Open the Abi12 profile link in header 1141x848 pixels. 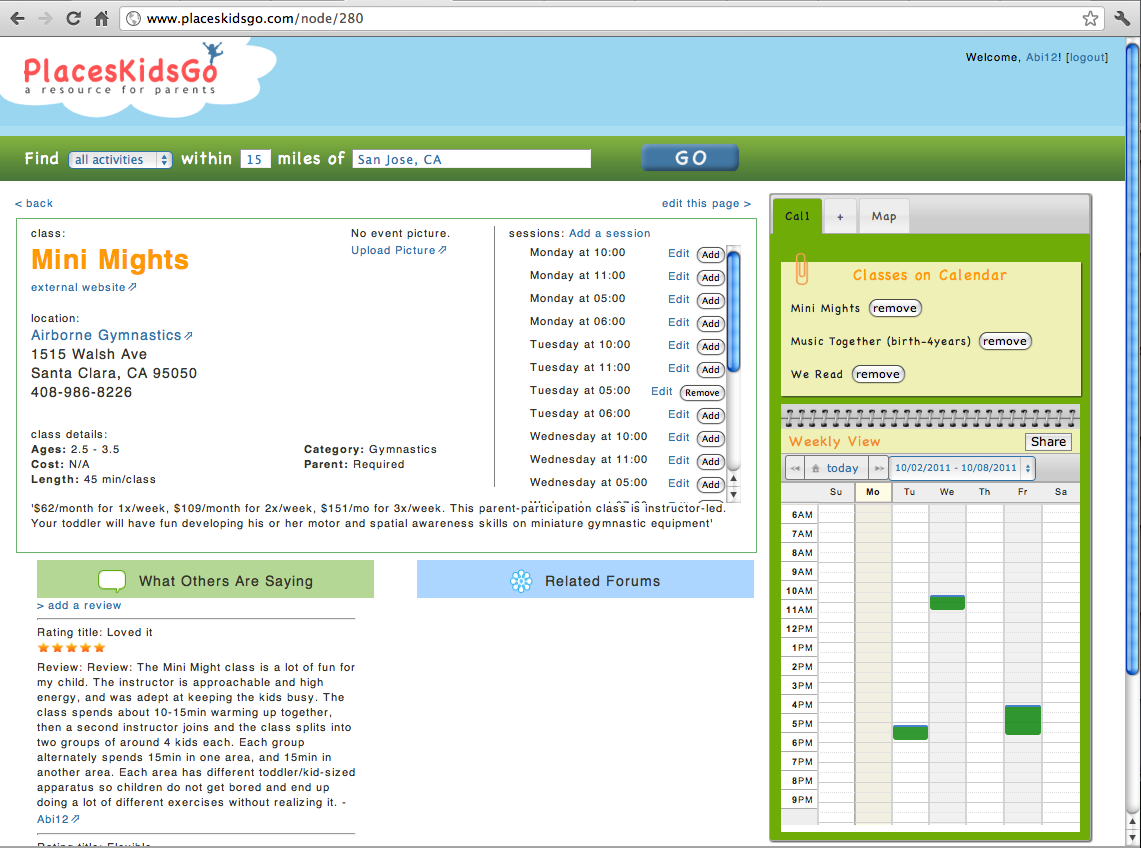click(1042, 58)
